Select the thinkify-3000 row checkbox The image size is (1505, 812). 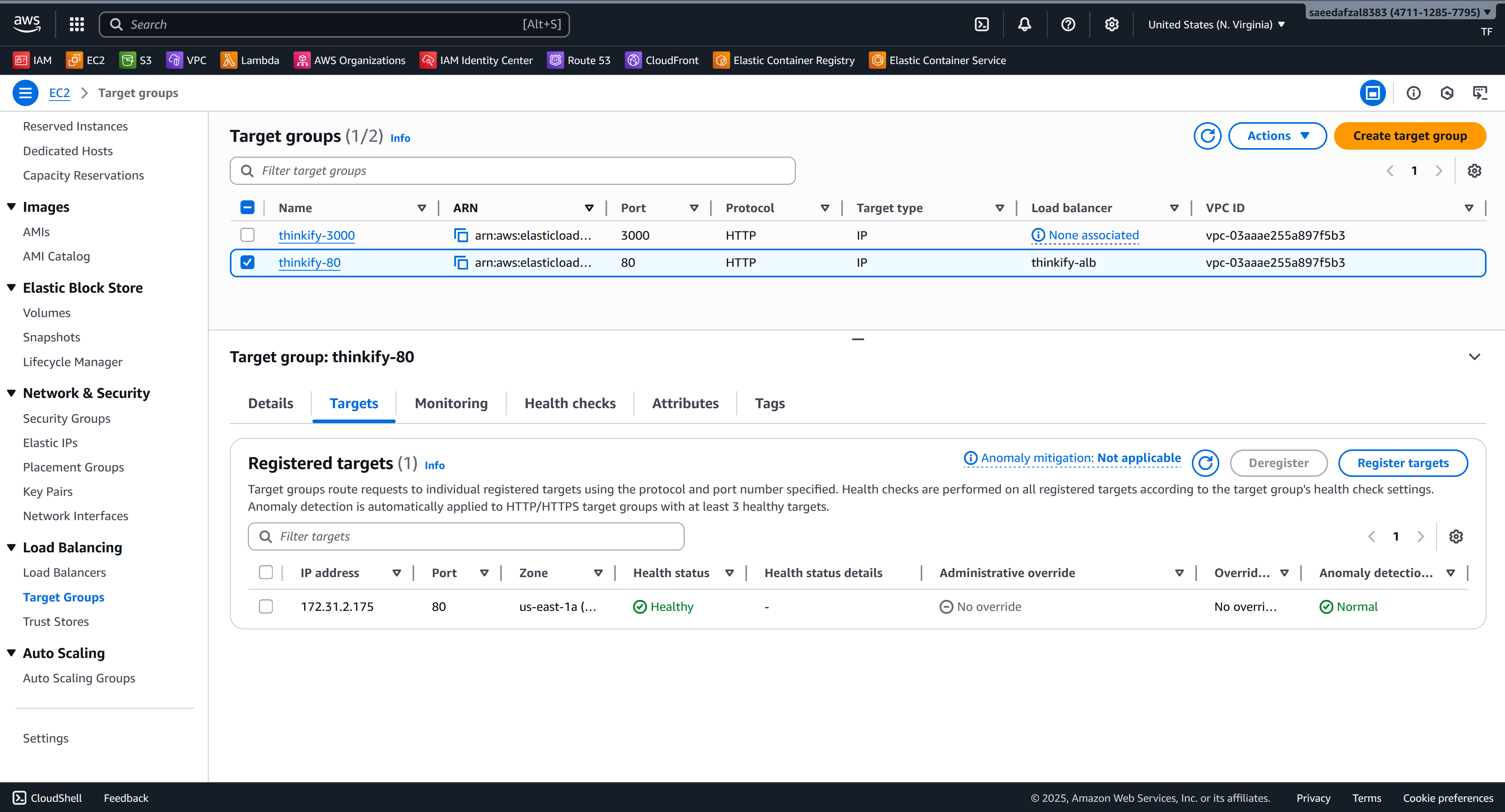(x=248, y=235)
